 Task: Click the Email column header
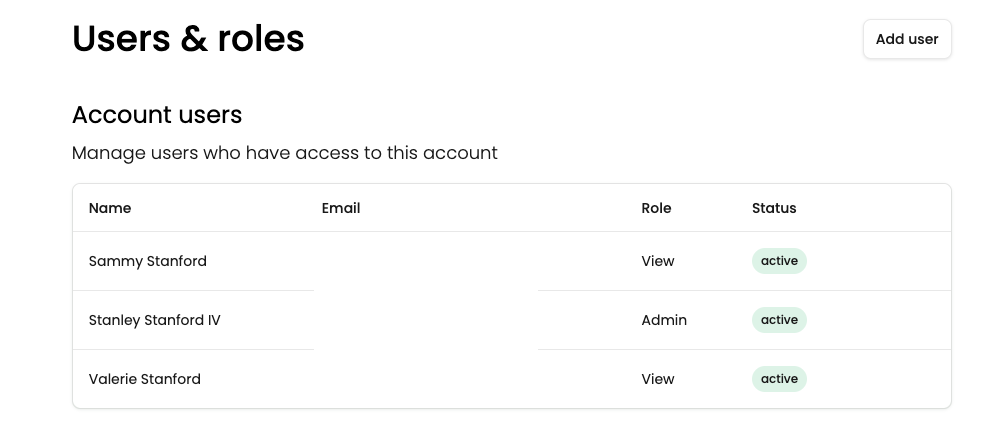click(x=341, y=208)
